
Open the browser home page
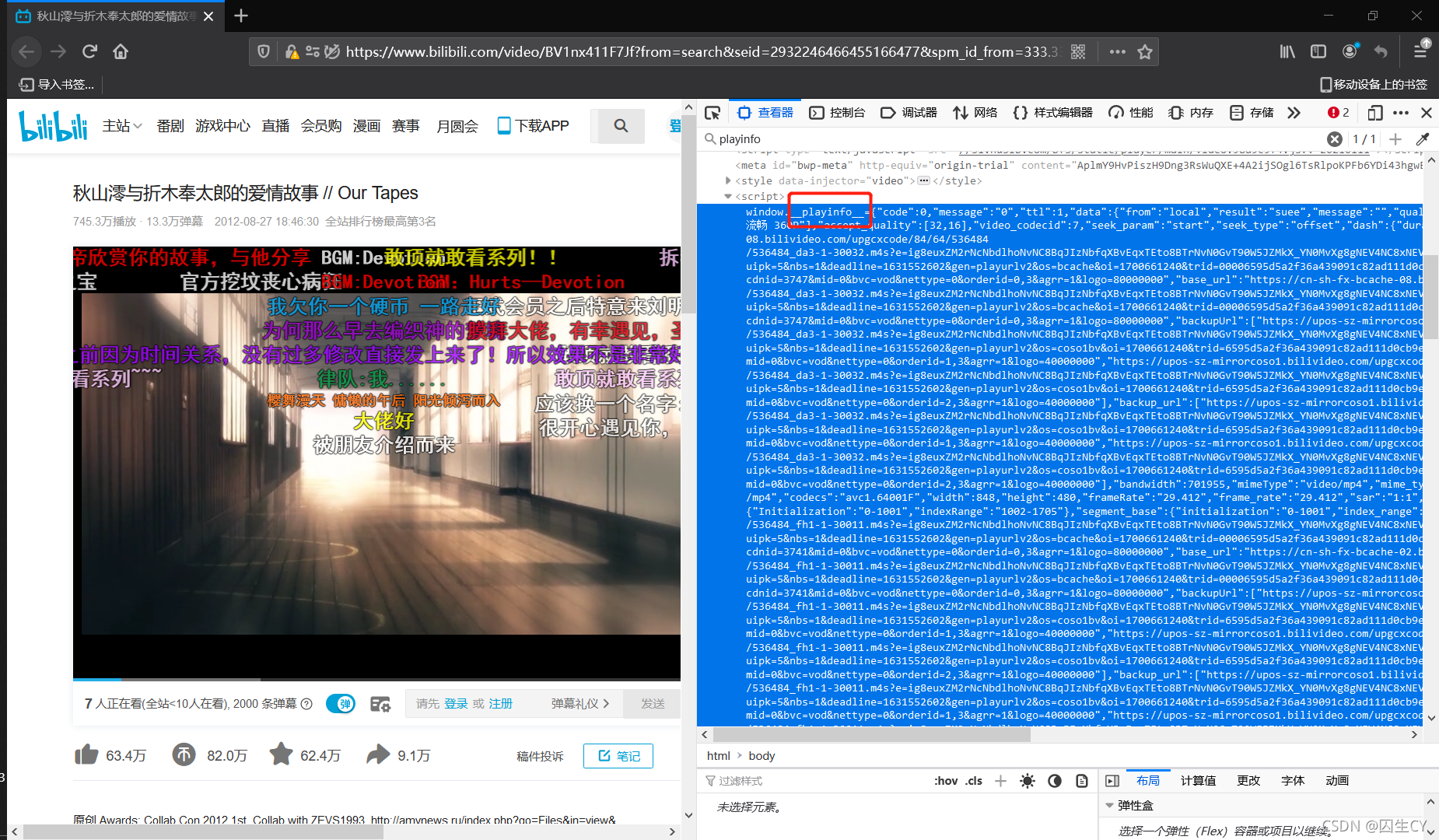pyautogui.click(x=121, y=51)
